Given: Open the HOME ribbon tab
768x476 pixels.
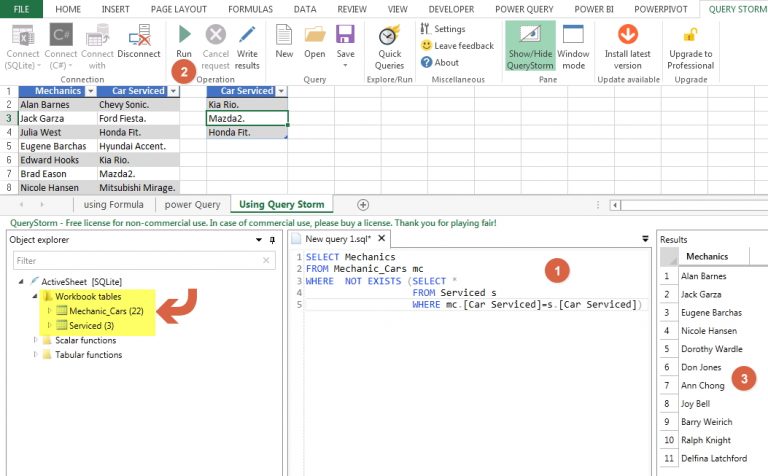Looking at the screenshot, I should pos(68,9).
